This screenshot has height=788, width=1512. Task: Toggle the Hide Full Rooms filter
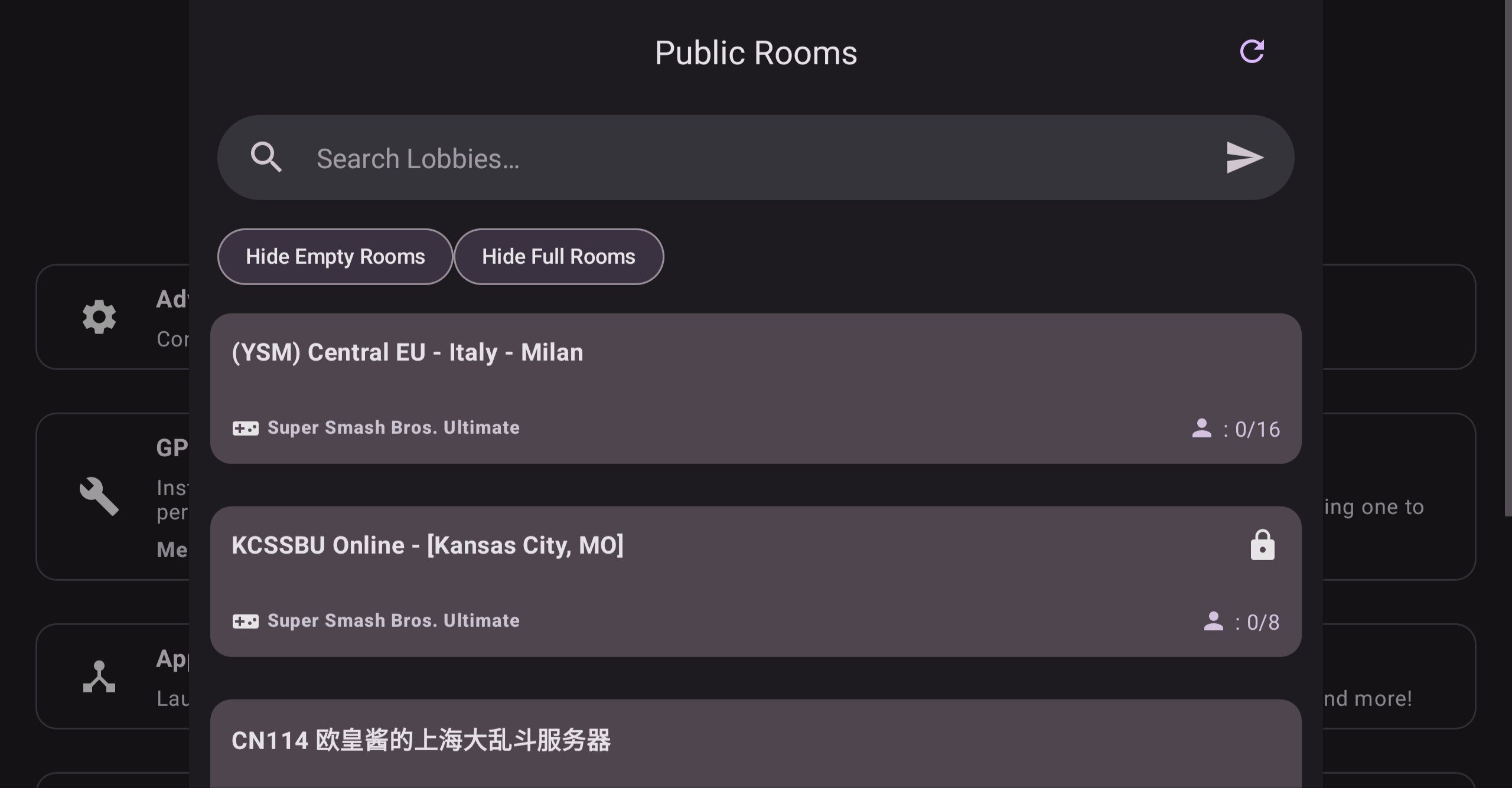point(558,257)
